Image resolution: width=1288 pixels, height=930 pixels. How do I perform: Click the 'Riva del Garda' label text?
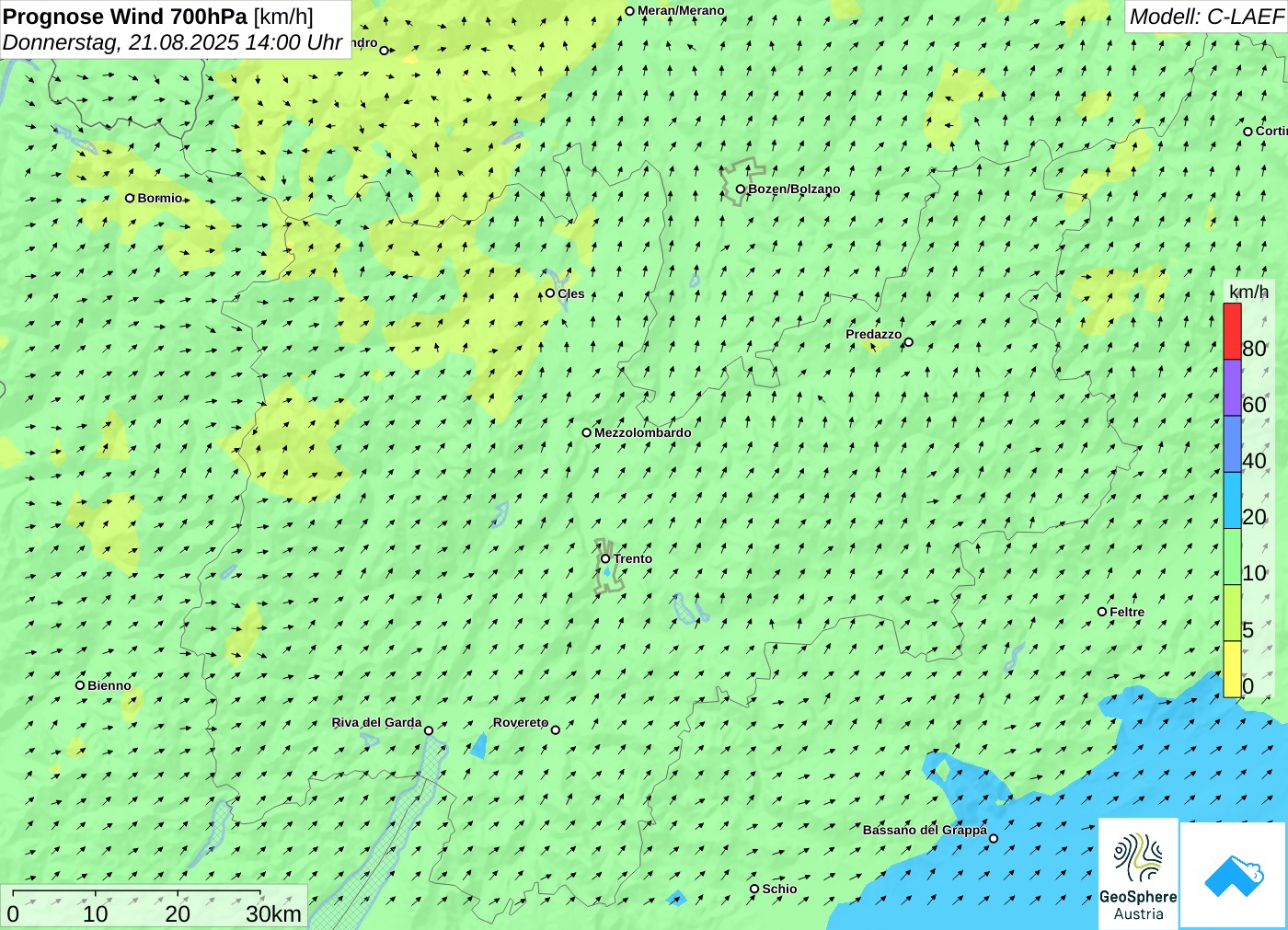coord(376,722)
